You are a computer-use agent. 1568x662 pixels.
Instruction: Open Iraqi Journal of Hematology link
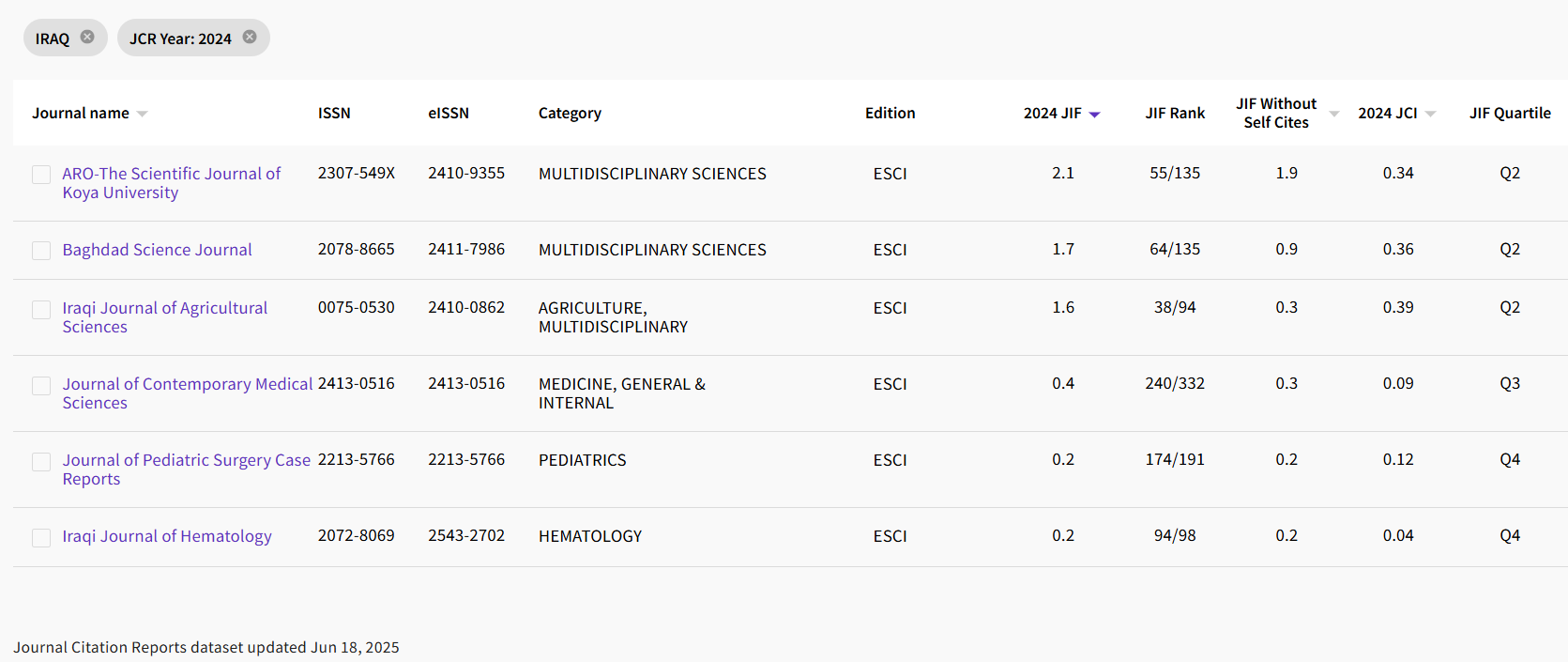[167, 536]
